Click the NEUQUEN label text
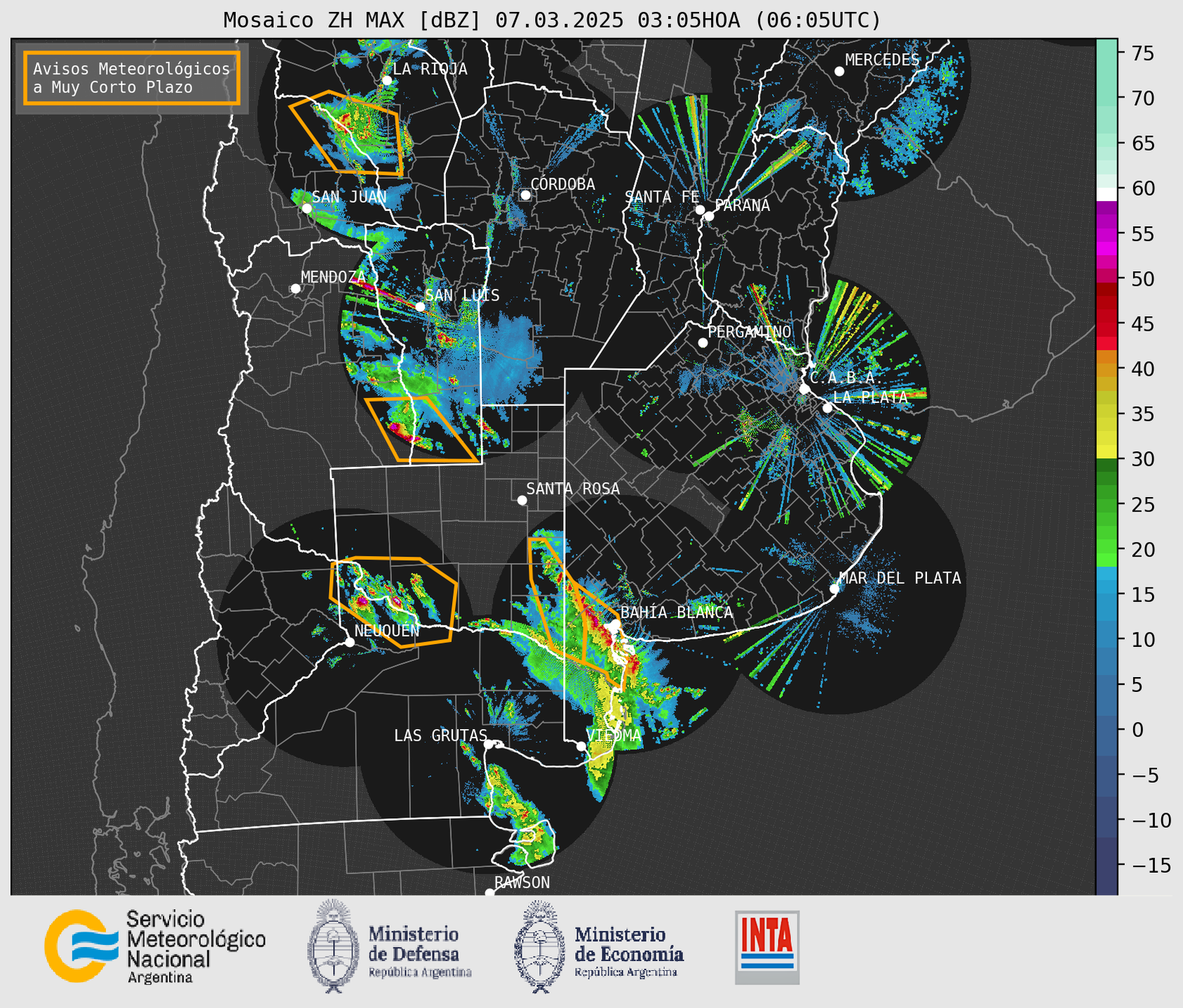The height and width of the screenshot is (1008, 1183). [387, 630]
